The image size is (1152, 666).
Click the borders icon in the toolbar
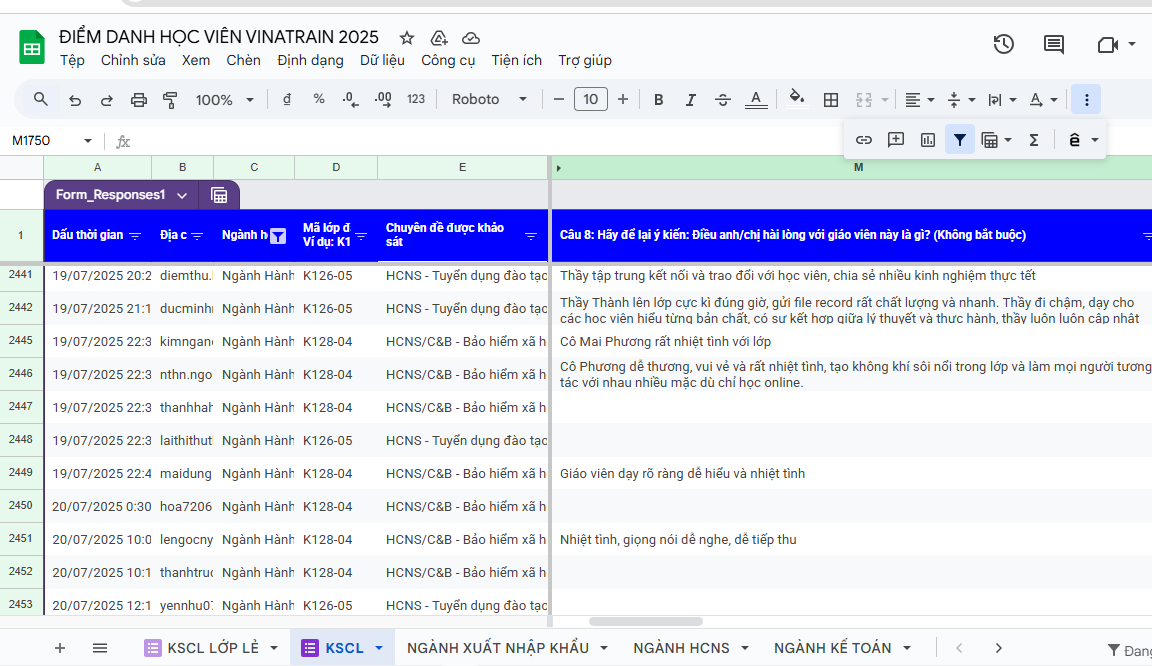coord(830,100)
